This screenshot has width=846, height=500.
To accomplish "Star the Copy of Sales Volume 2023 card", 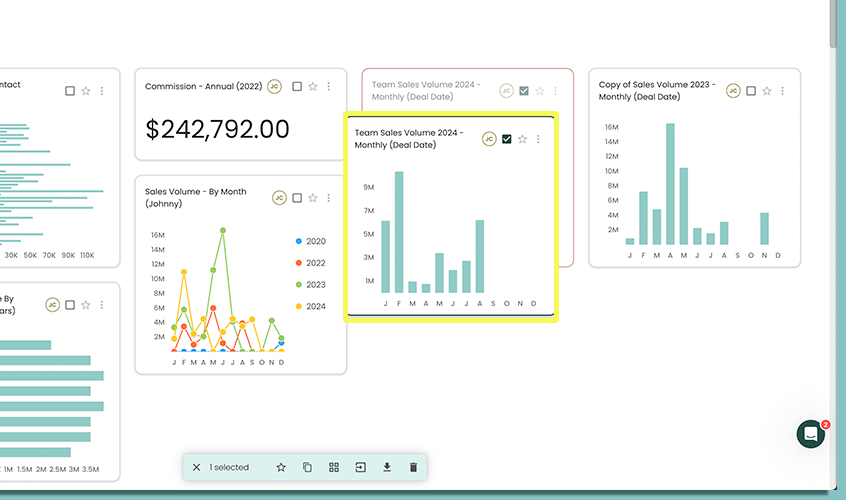I will click(767, 91).
